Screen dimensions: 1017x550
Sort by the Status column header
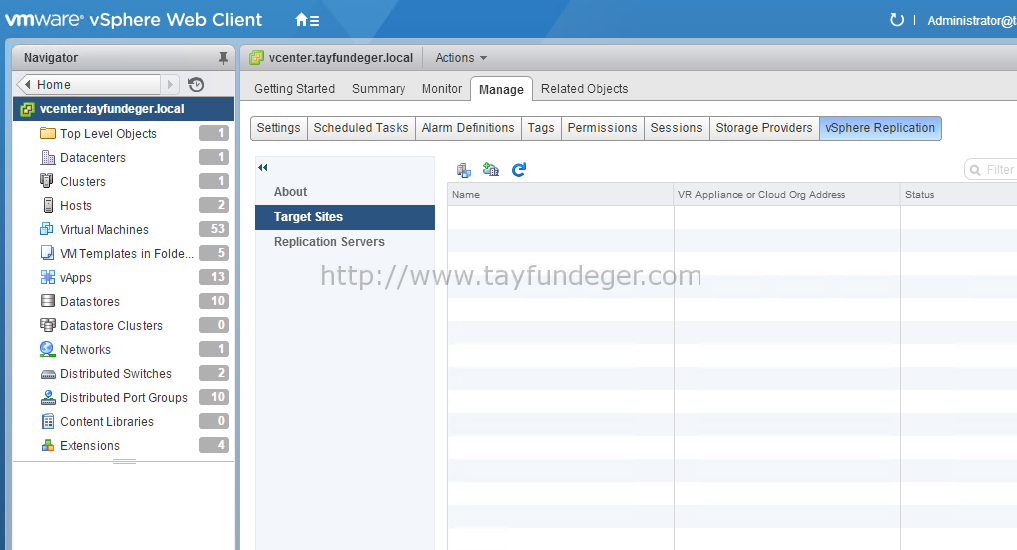point(959,195)
